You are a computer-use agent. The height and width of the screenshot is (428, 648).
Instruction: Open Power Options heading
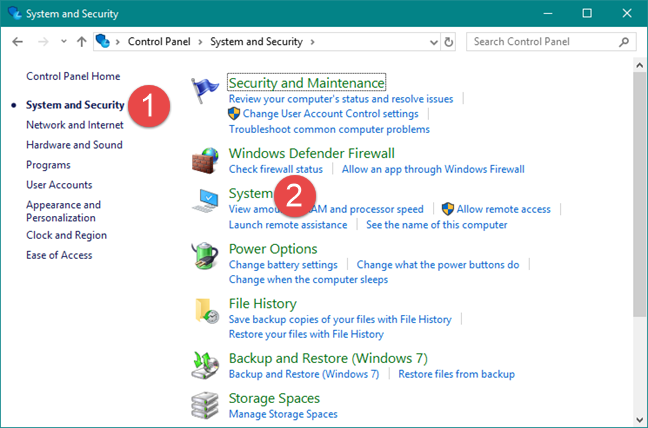click(x=273, y=249)
